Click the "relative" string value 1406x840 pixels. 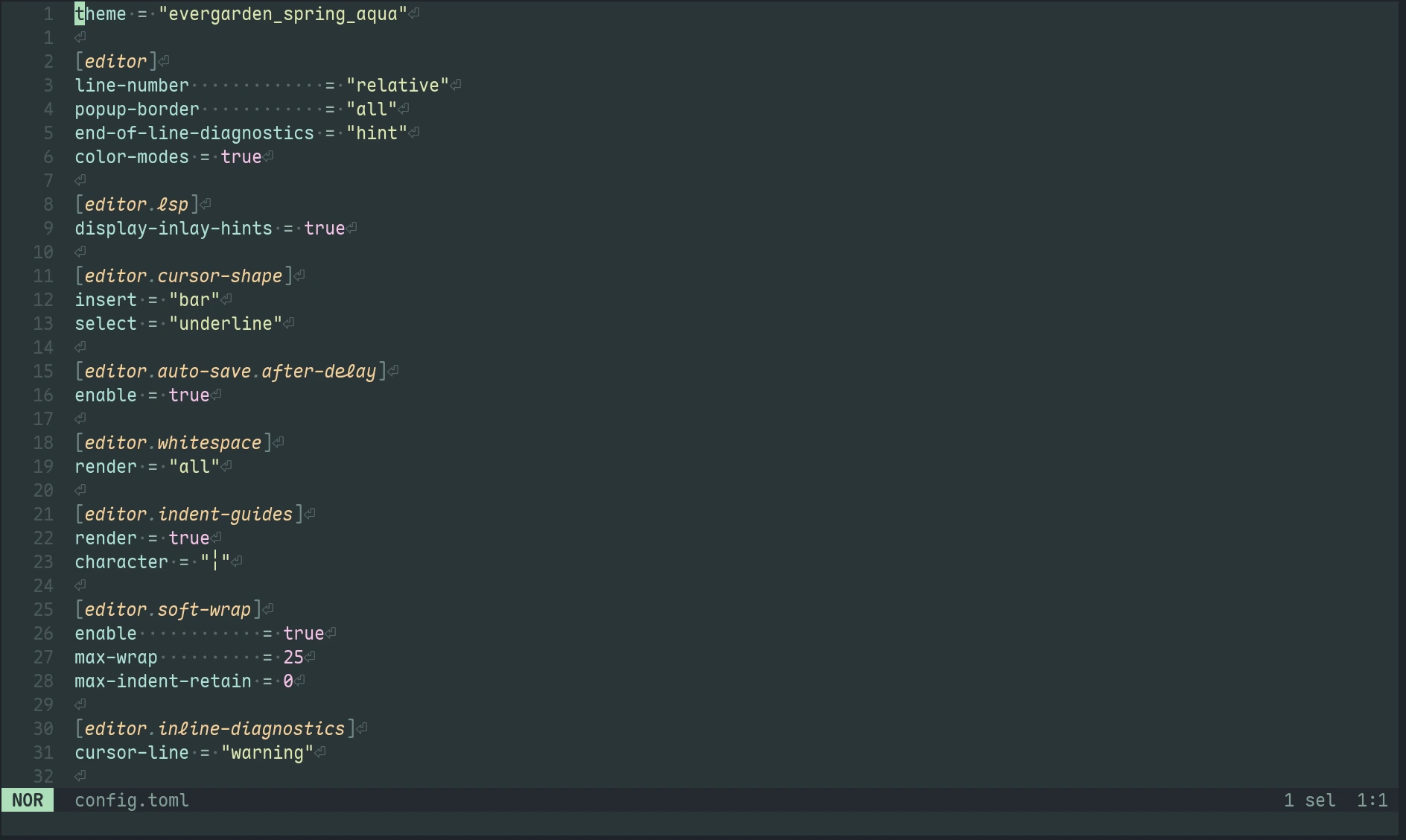[398, 86]
